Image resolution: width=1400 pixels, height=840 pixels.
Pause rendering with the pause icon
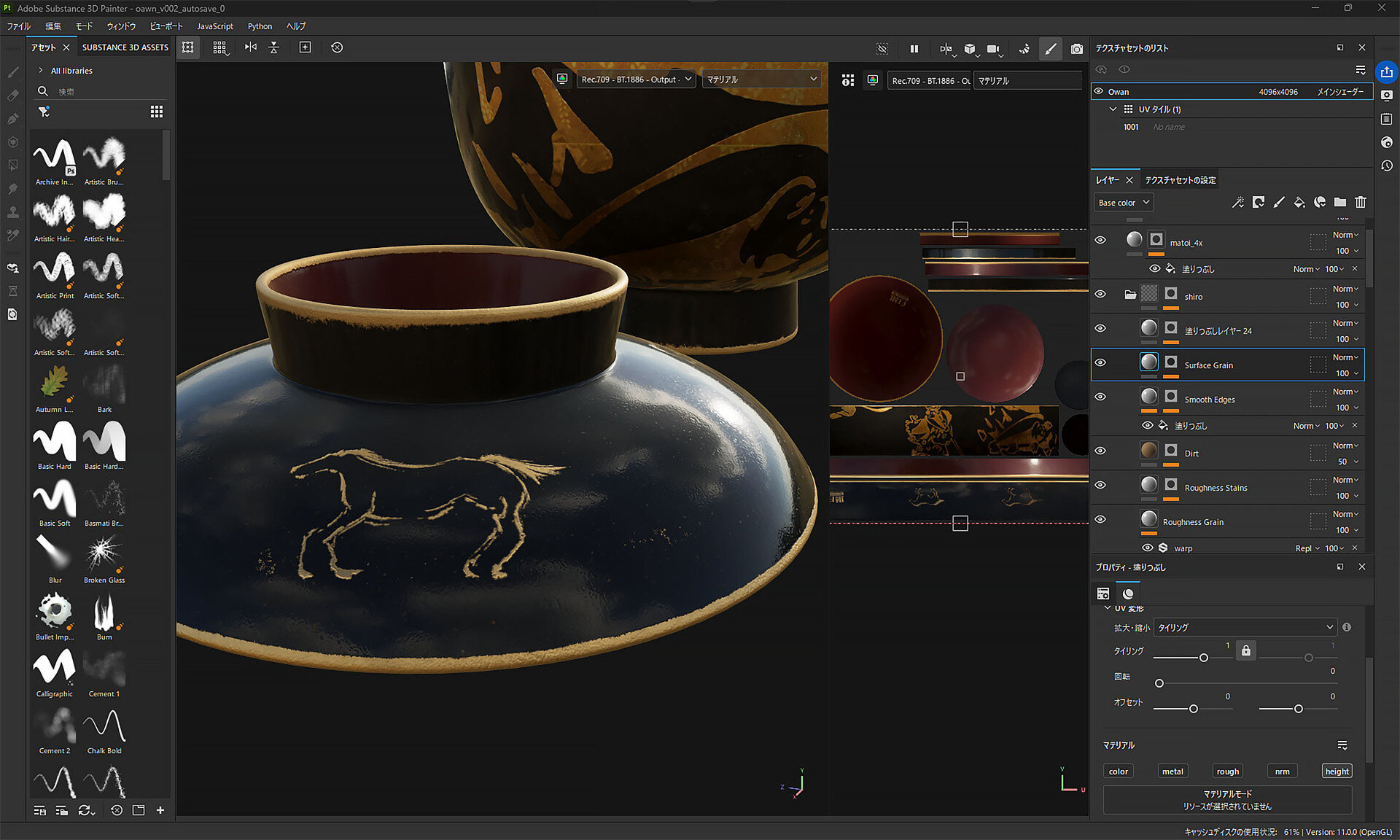pos(914,49)
